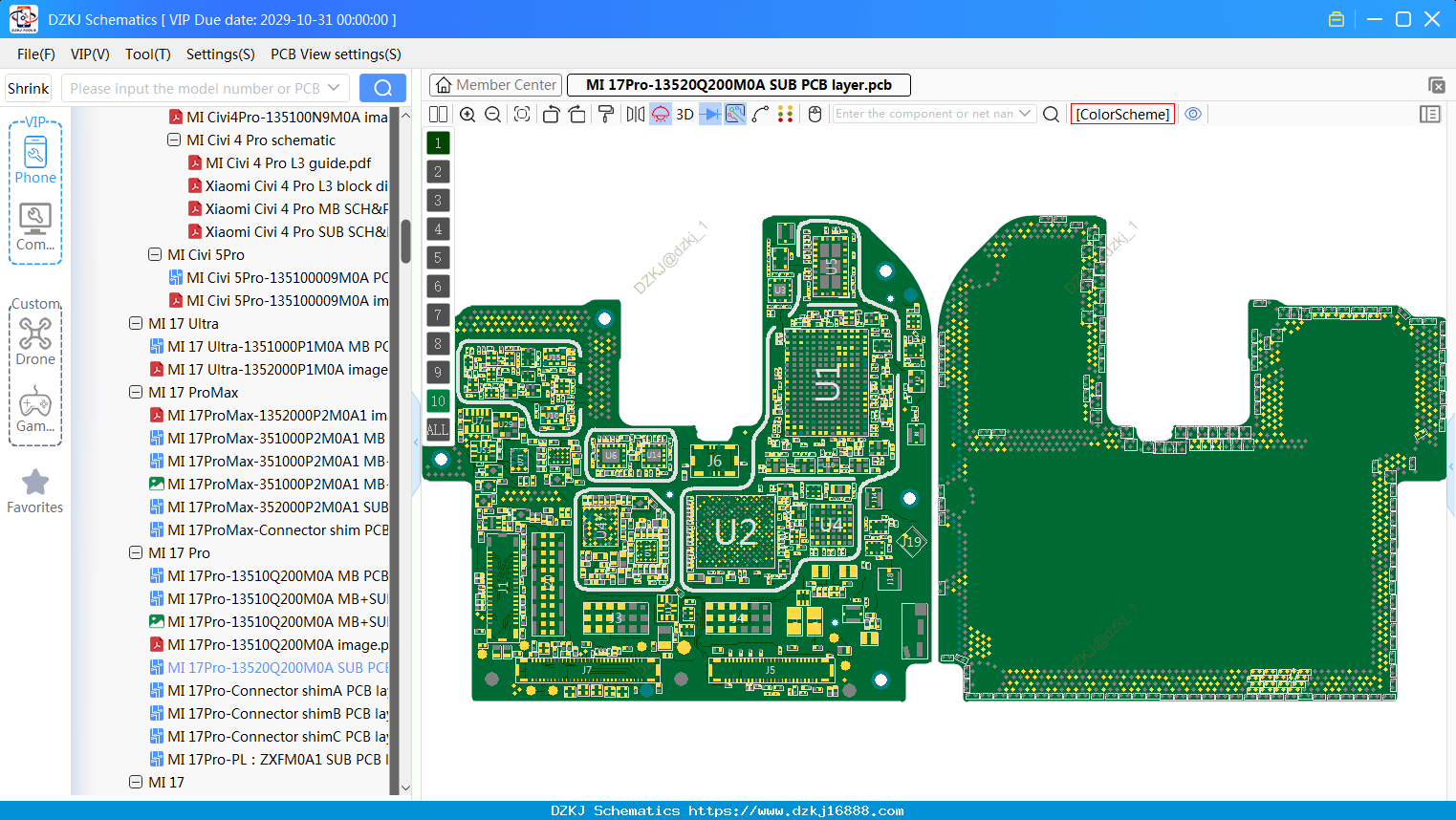Open the Computer category in sidebar
1456x820 pixels.
click(x=35, y=227)
